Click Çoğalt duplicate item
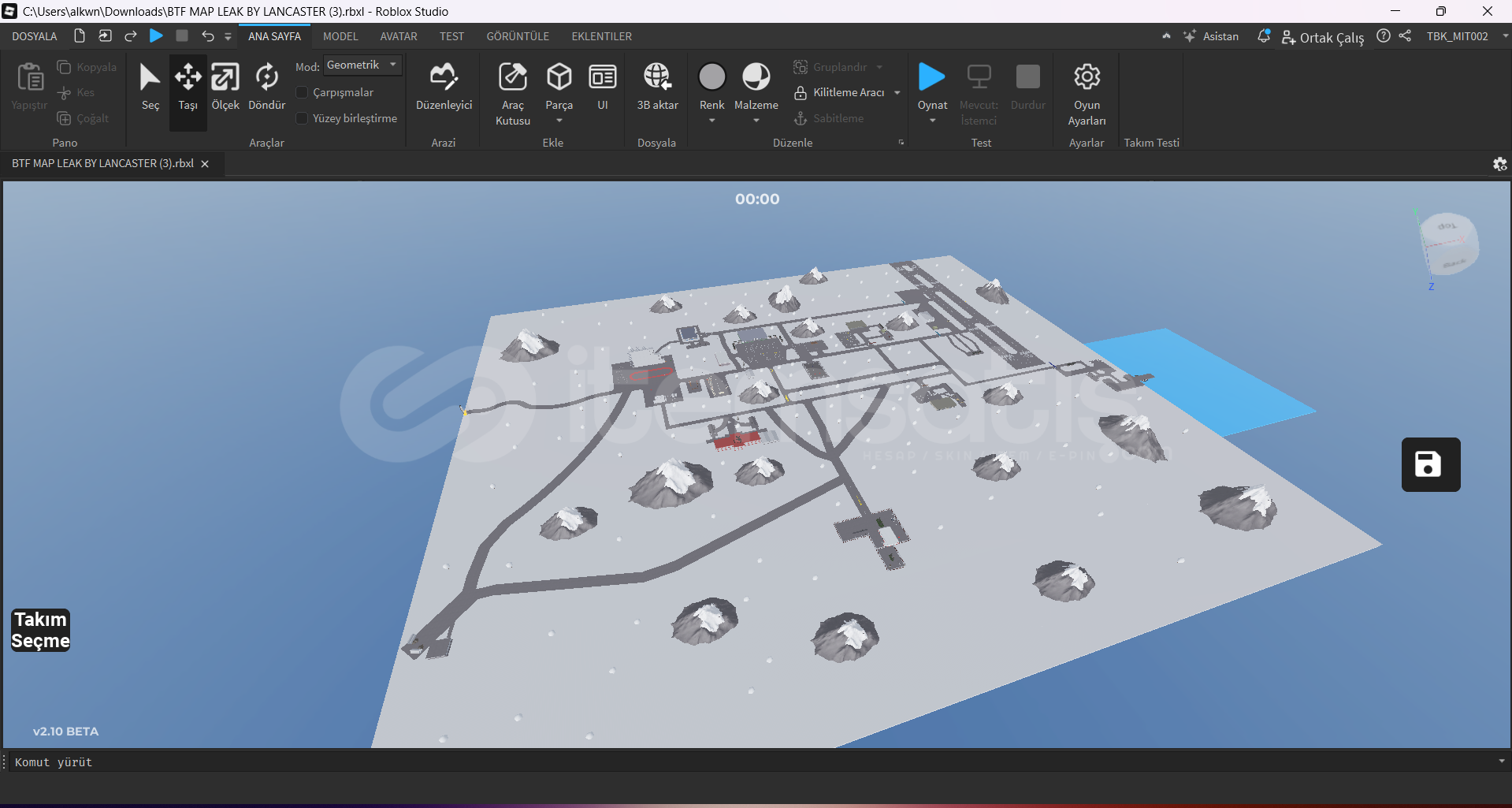The height and width of the screenshot is (808, 1512). (83, 118)
